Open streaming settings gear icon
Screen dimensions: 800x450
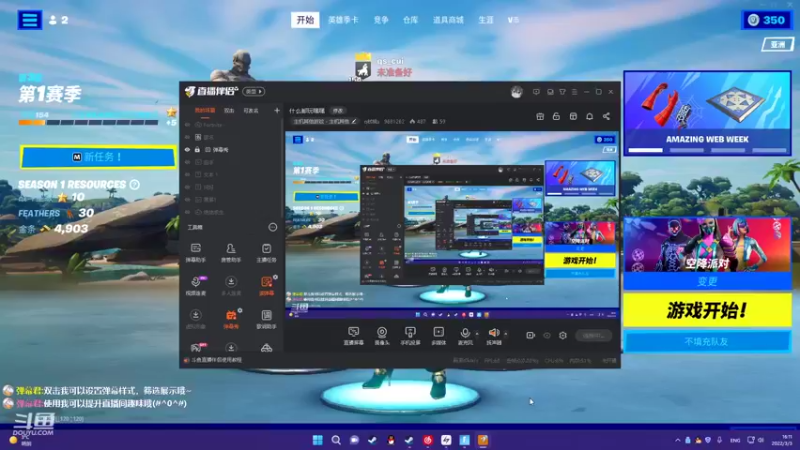click(x=563, y=335)
